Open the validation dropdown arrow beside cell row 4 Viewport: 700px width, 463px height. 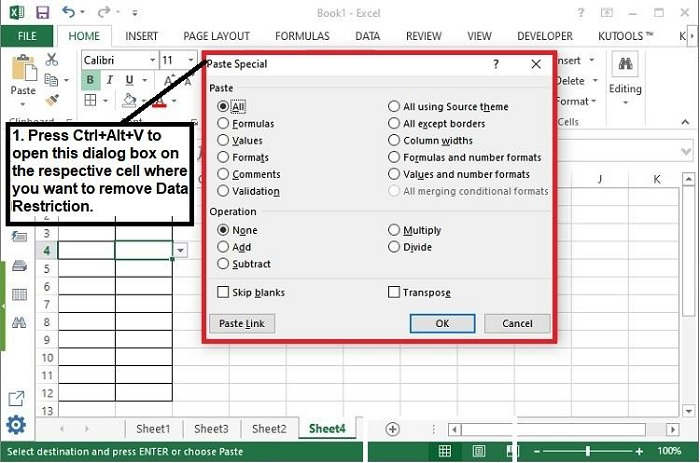coord(180,250)
